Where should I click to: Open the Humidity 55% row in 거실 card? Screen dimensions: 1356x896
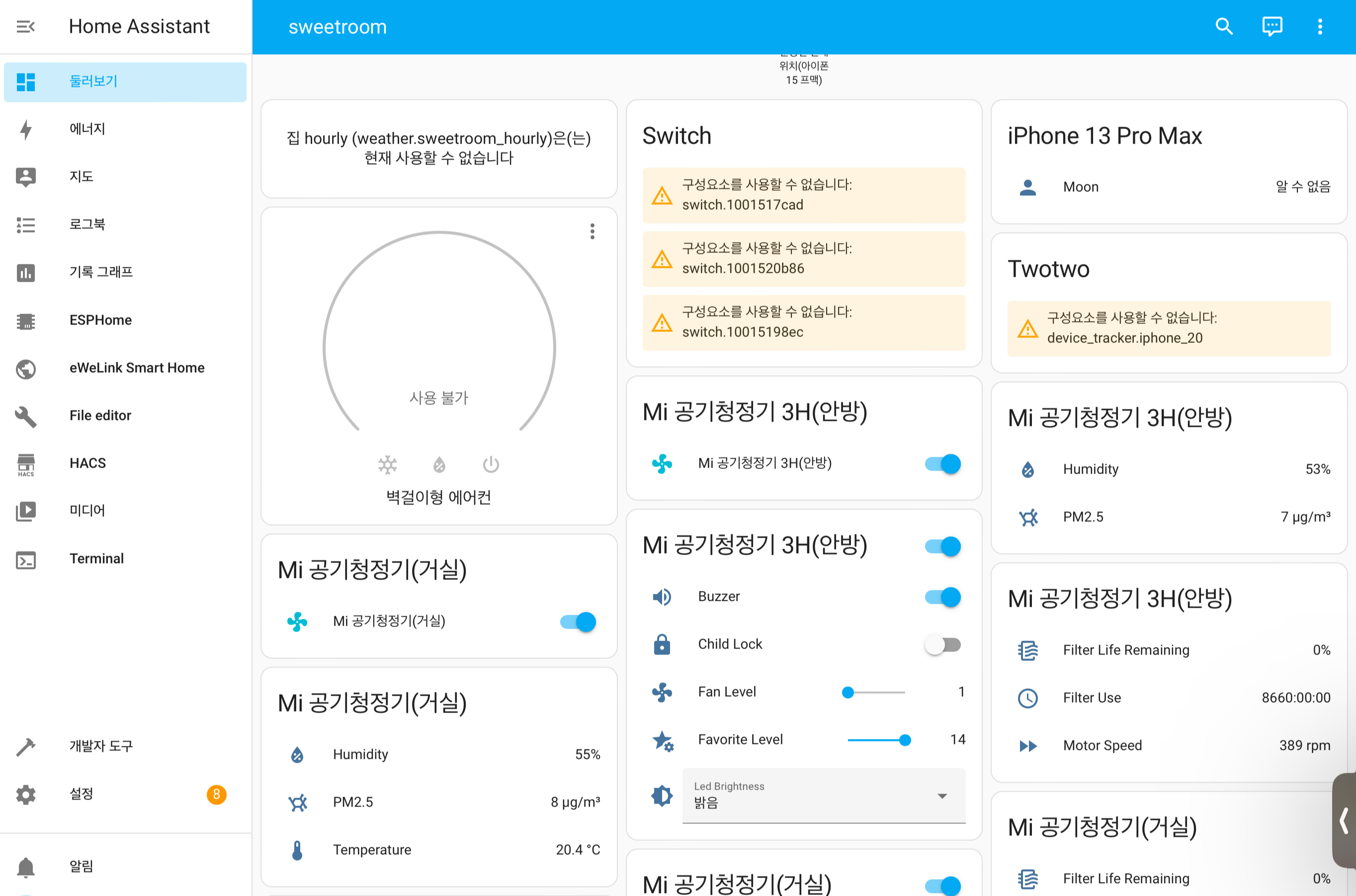point(439,755)
